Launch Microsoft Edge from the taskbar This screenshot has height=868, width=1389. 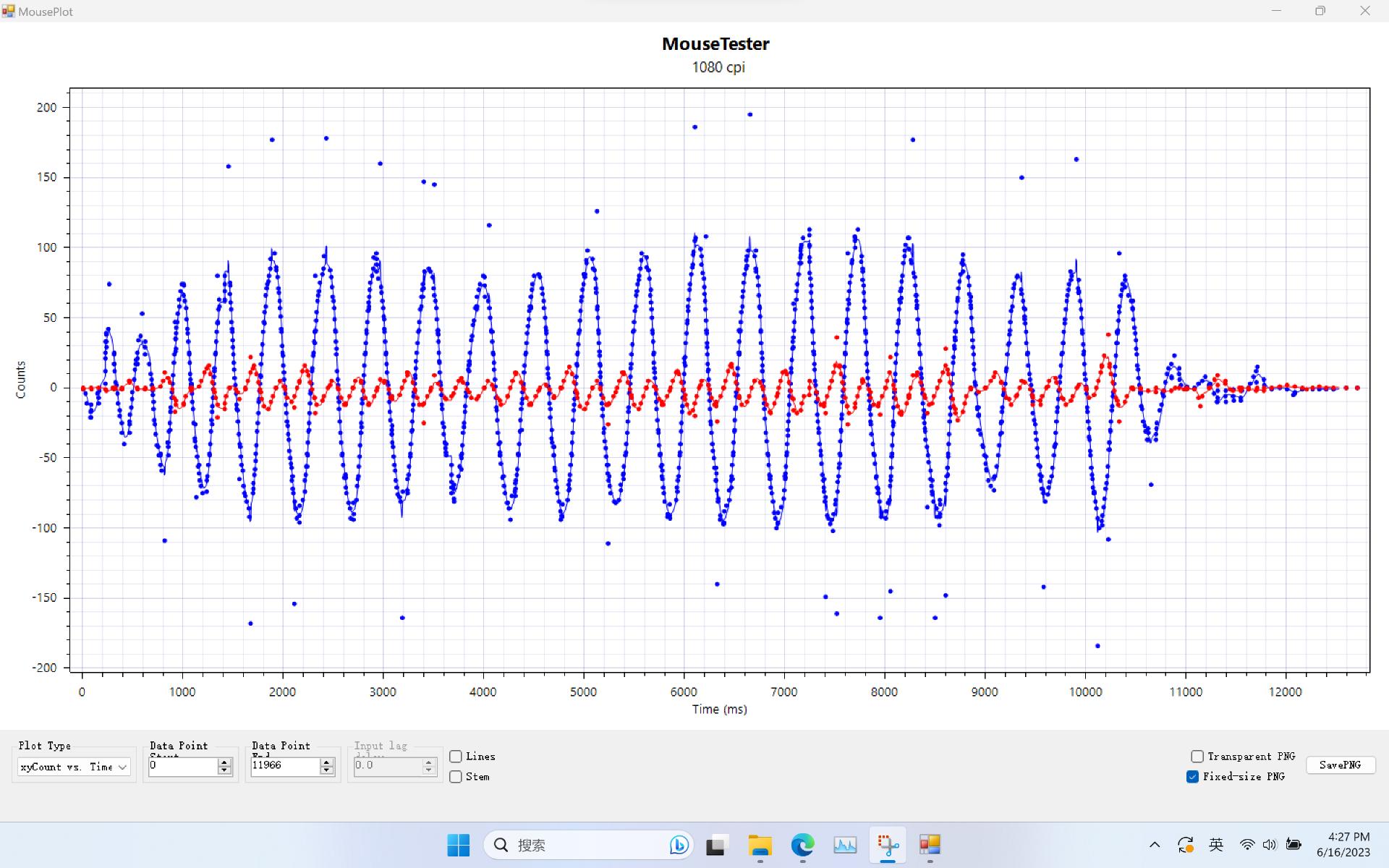click(x=802, y=845)
